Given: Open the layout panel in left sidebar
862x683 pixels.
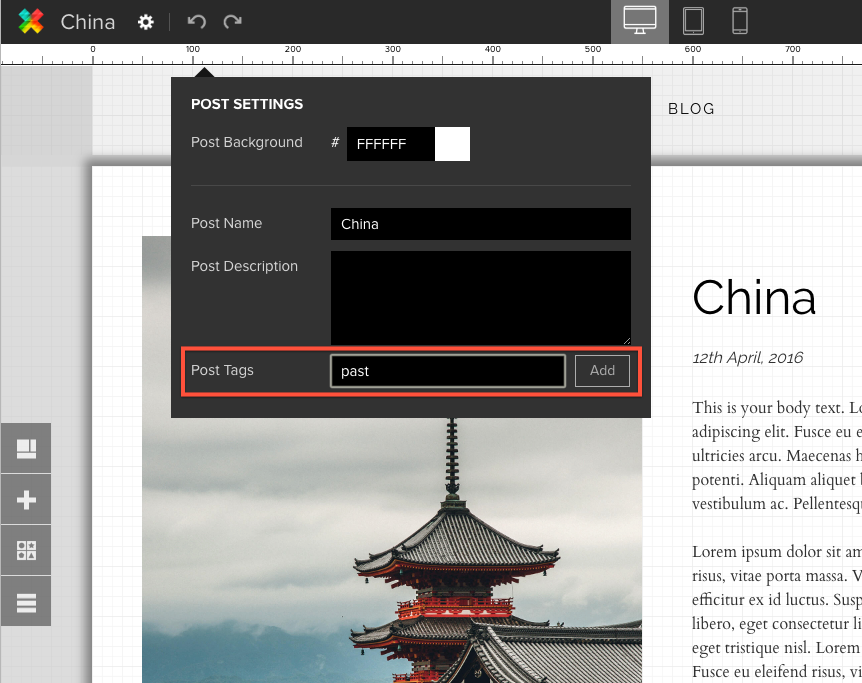Looking at the screenshot, I should pyautogui.click(x=26, y=450).
